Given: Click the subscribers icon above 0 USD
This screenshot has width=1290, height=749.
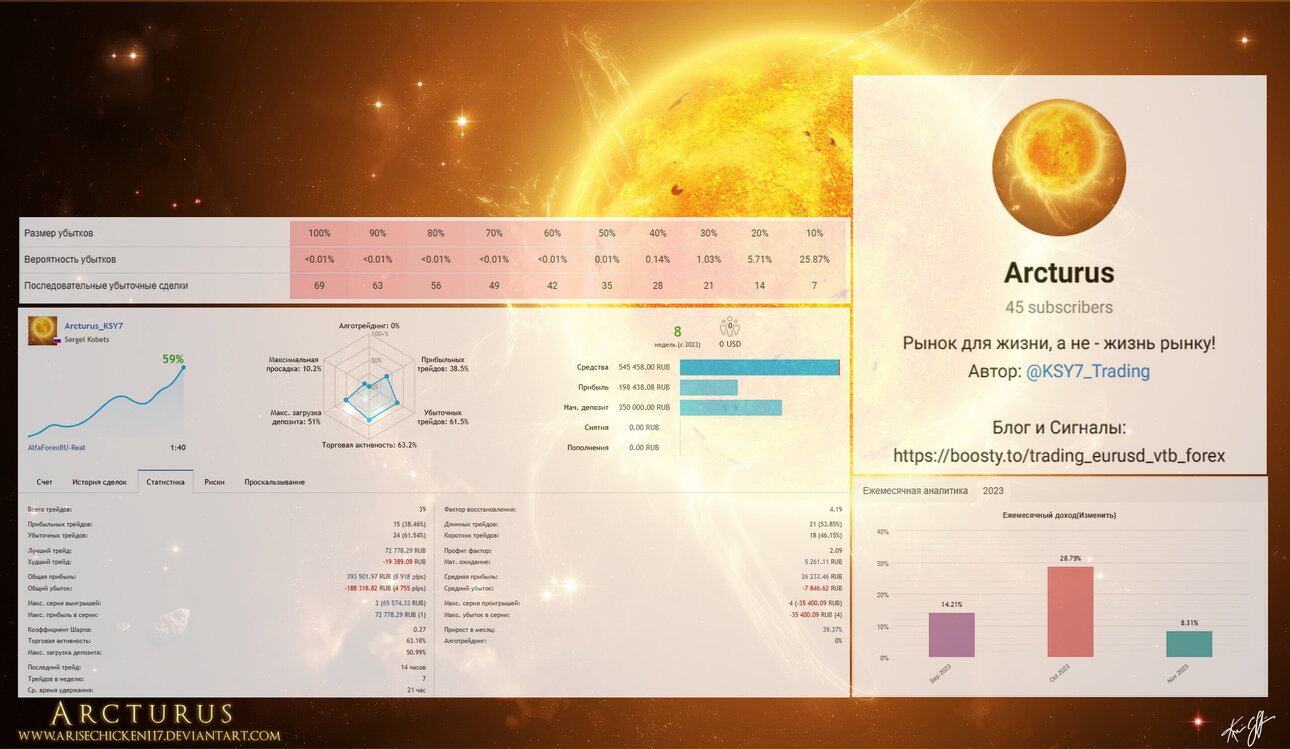Looking at the screenshot, I should [728, 327].
